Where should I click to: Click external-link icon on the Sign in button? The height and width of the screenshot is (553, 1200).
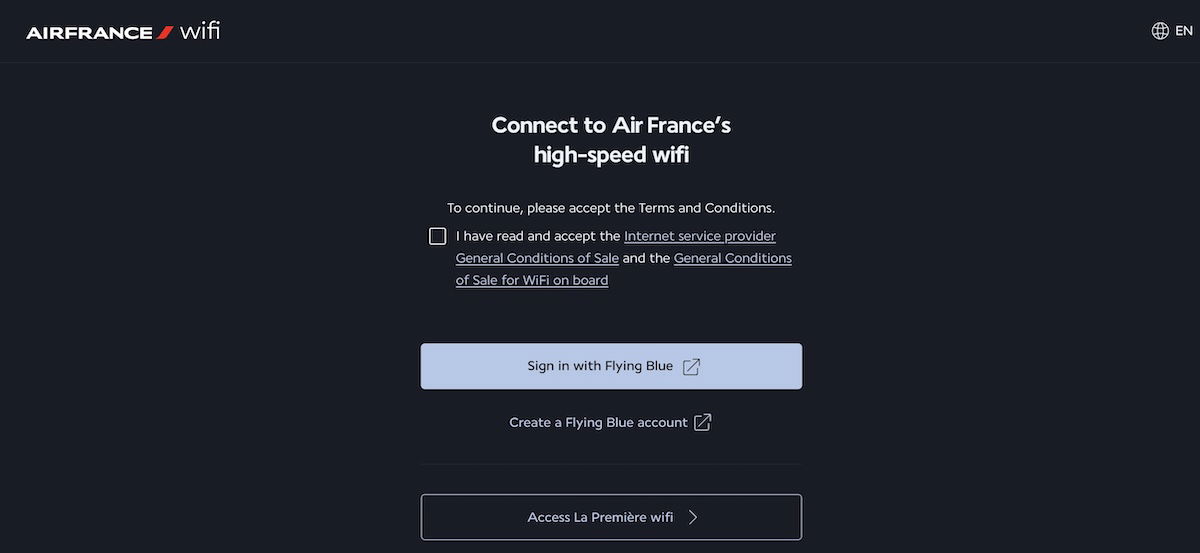pyautogui.click(x=691, y=367)
